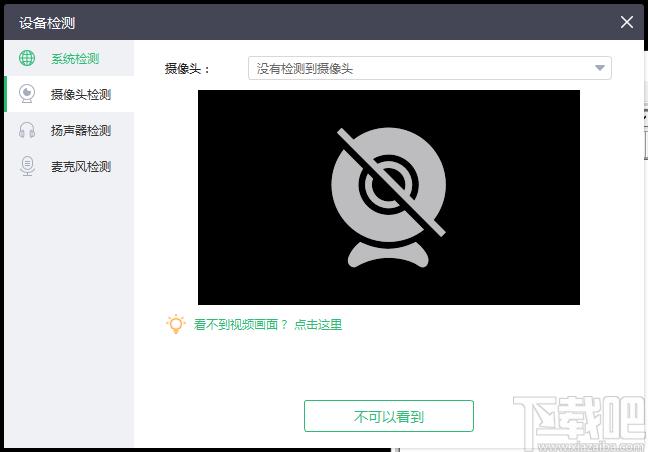The width and height of the screenshot is (648, 452).
Task: Click the 不可以看到 button
Action: click(x=388, y=416)
